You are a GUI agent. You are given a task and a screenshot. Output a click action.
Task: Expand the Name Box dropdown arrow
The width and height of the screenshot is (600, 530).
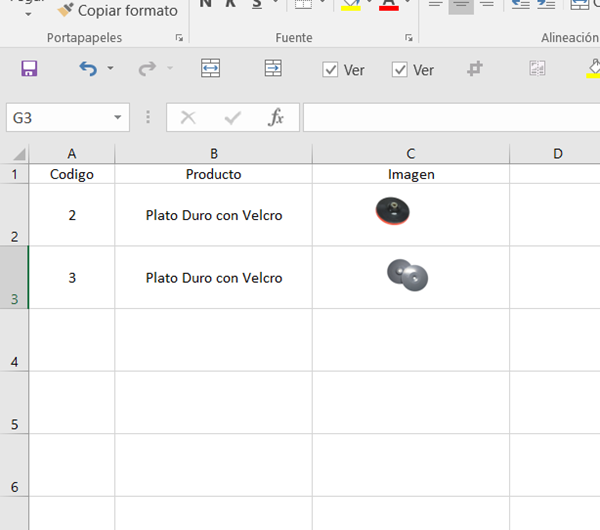(117, 117)
